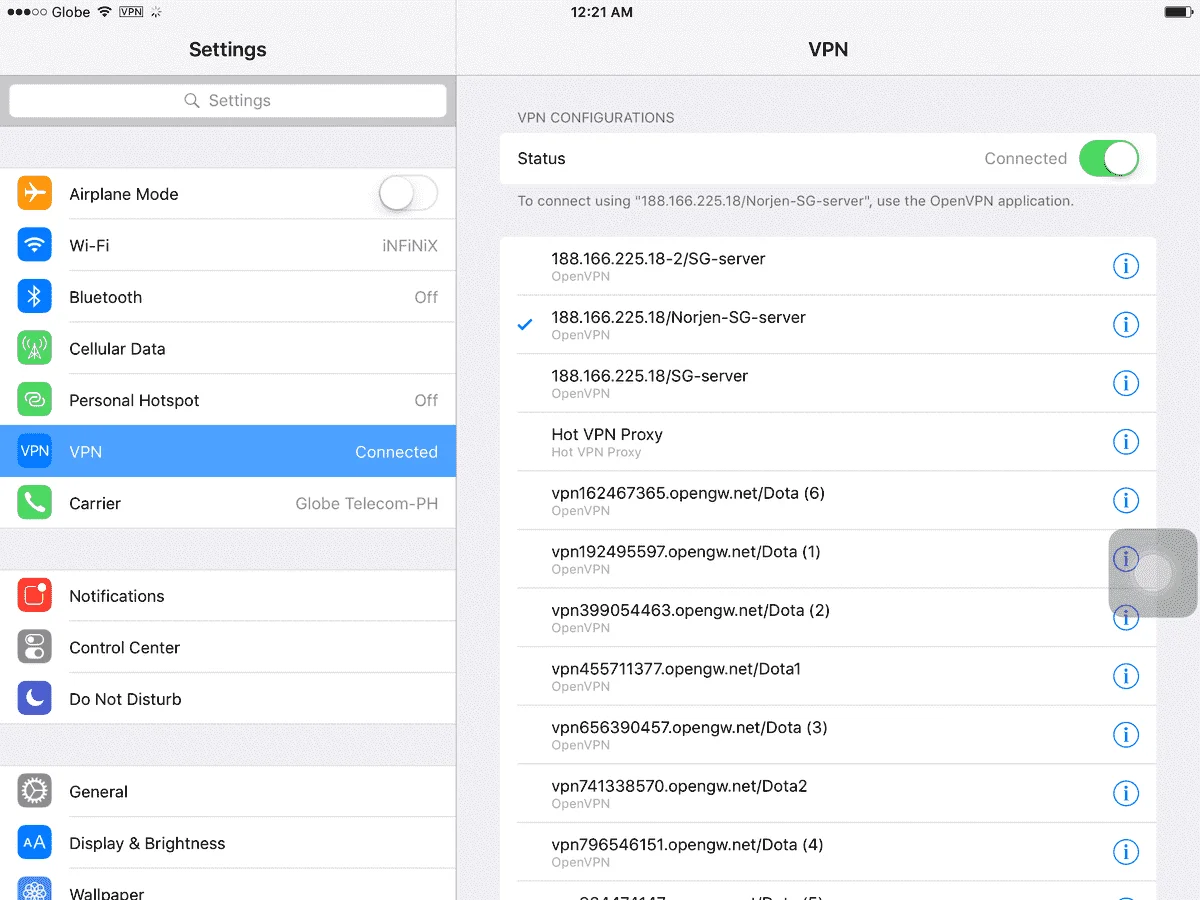Tap the Do Not Disturb moon icon
Image resolution: width=1200 pixels, height=900 pixels.
[x=35, y=699]
